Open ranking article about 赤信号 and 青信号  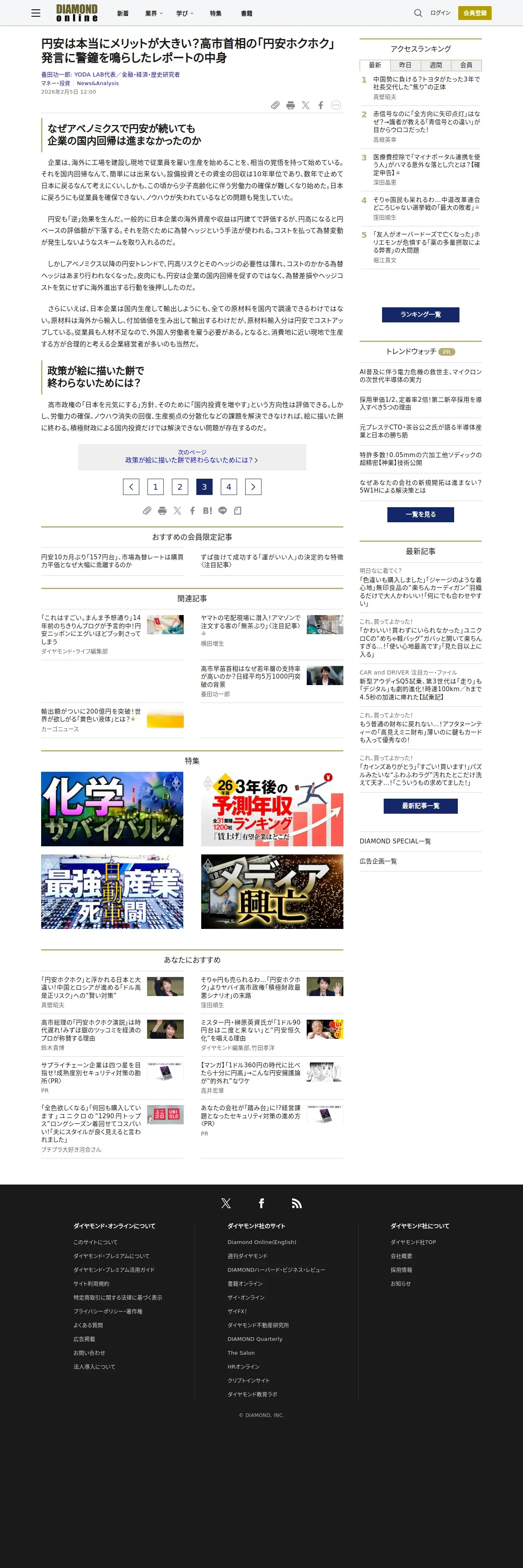pos(426,122)
